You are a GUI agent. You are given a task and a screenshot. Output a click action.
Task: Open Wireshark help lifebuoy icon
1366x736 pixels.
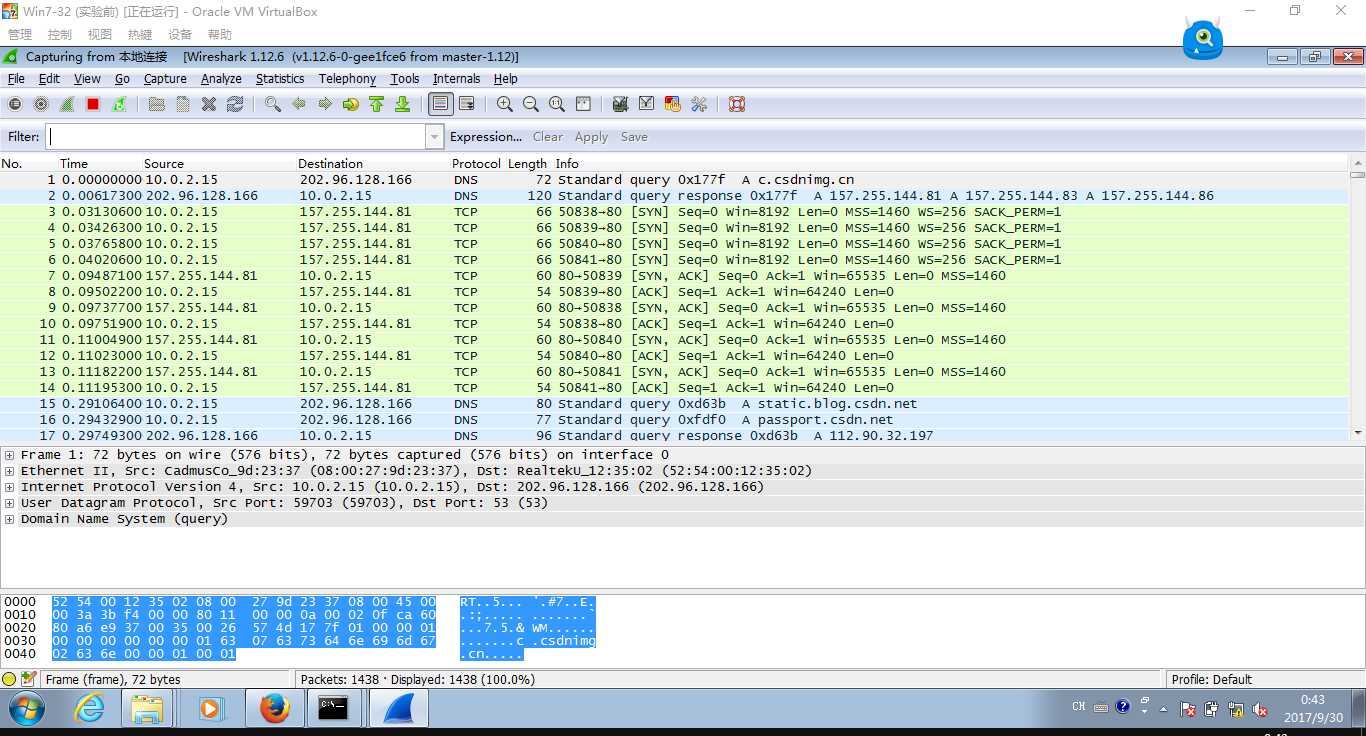(x=737, y=104)
